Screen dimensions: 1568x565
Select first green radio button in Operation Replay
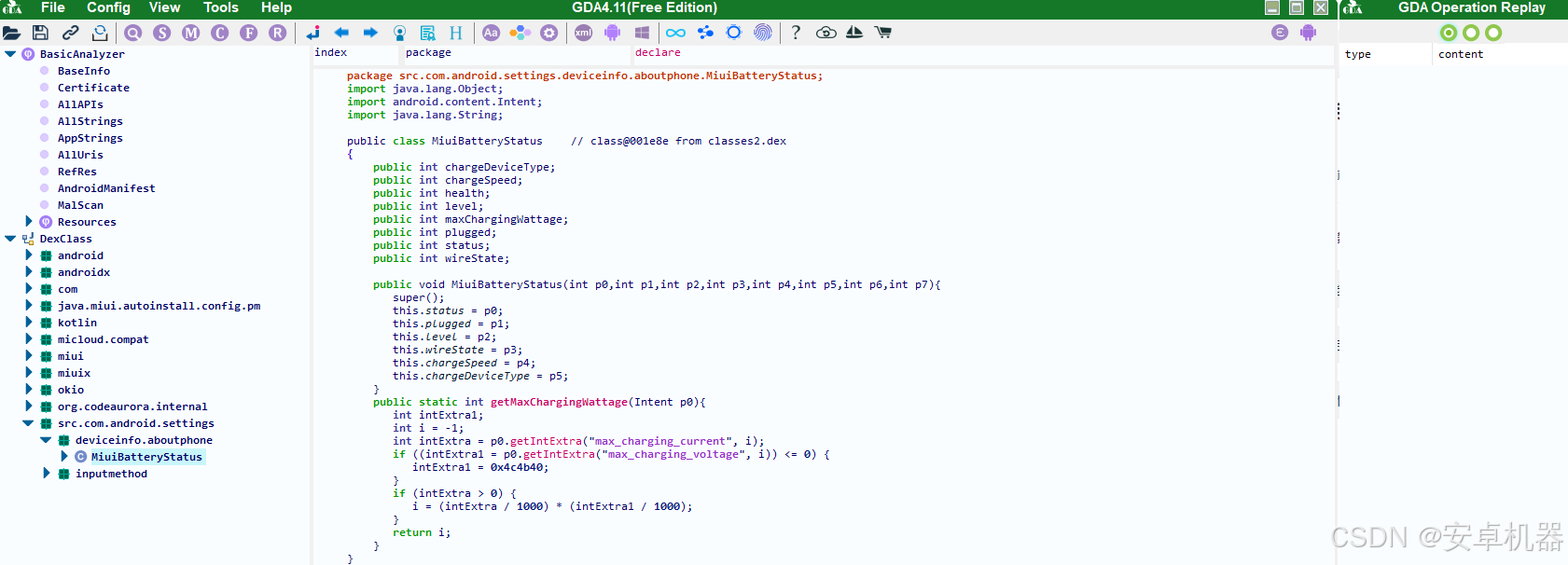[x=1449, y=33]
